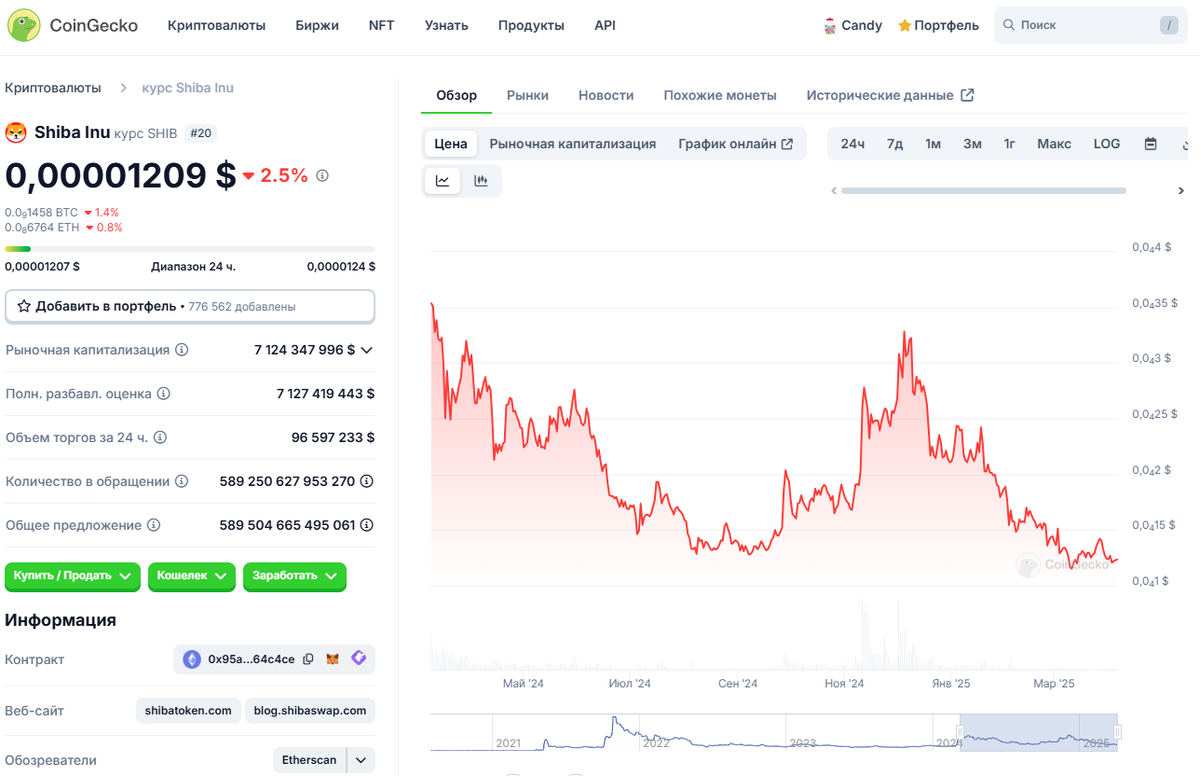Click the 2022 area in history navigator
Viewport: 1200px width, 776px height.
(x=656, y=743)
